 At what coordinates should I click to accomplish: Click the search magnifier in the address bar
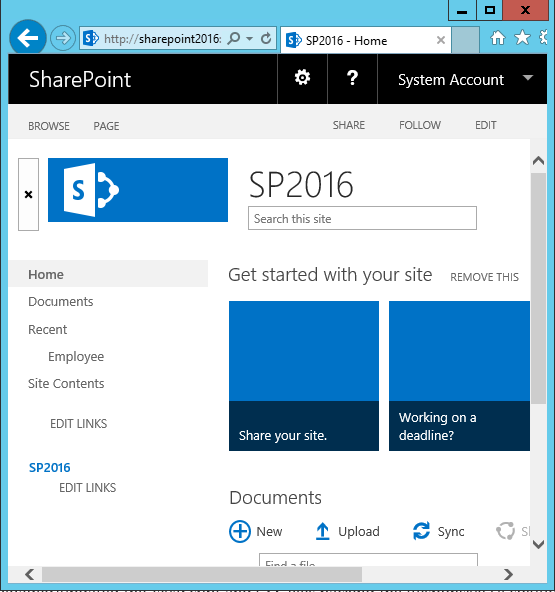[x=234, y=38]
